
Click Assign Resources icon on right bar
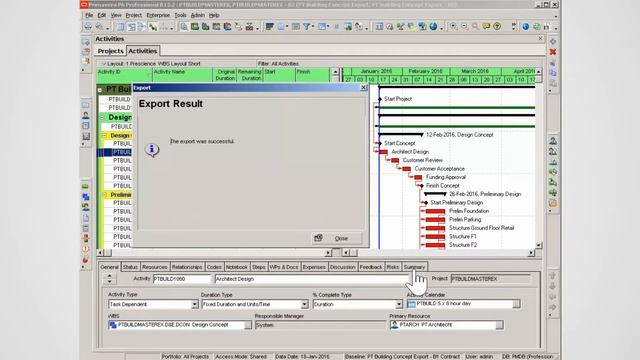tap(553, 141)
